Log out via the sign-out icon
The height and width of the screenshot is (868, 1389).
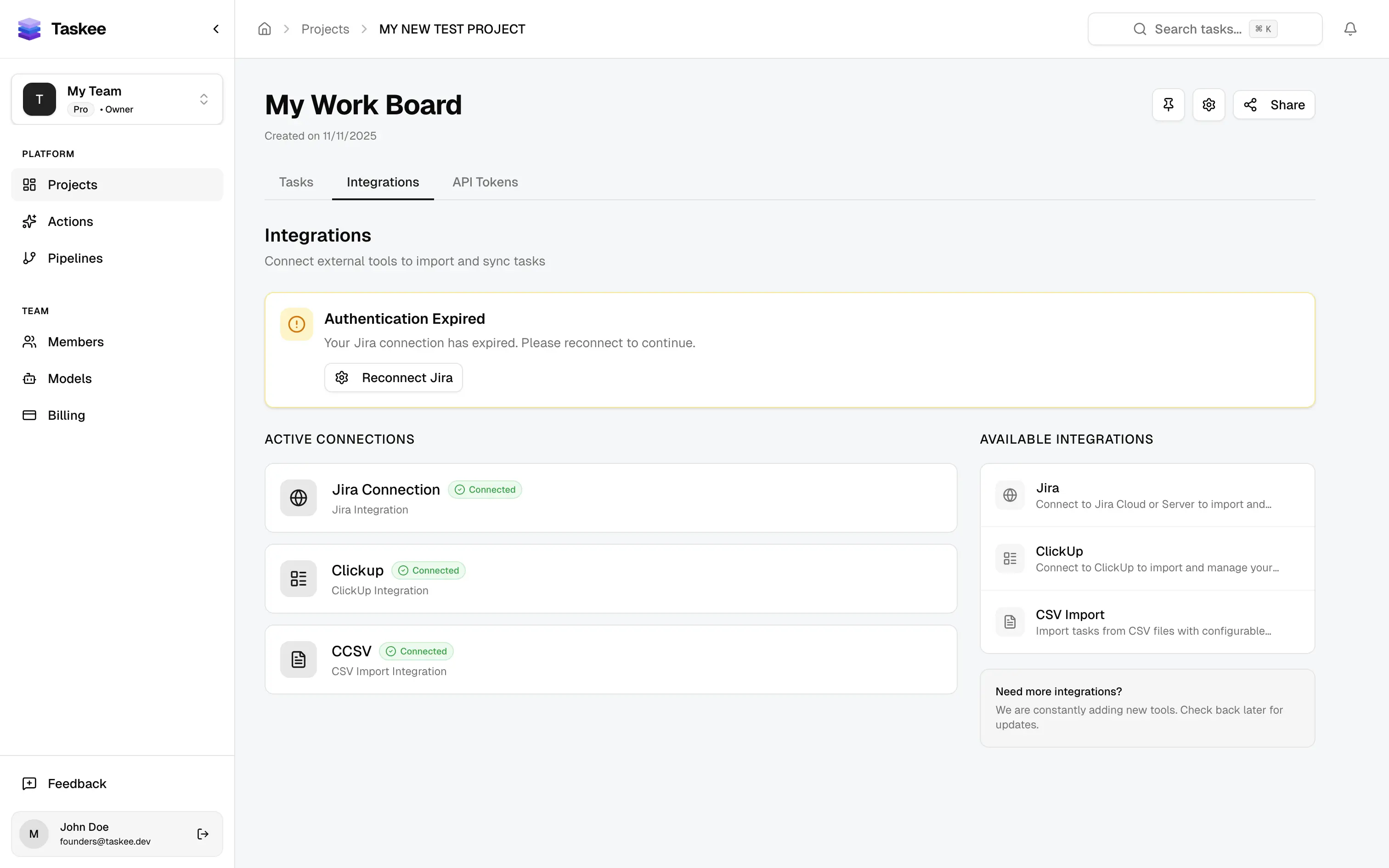[202, 834]
